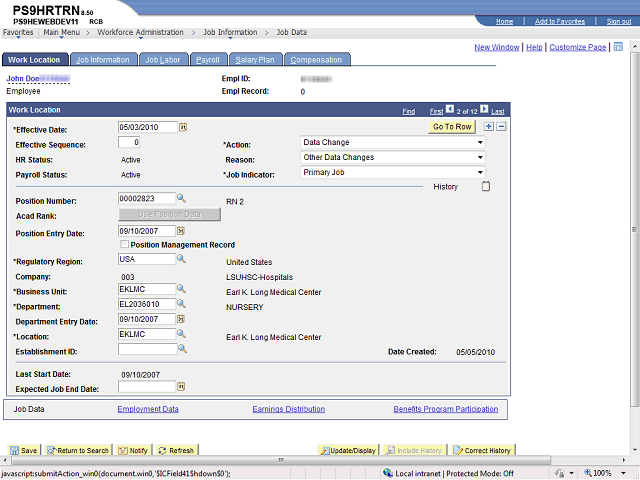This screenshot has height=480, width=640.
Task: Open Regulatory Region lookup magnifier
Action: pos(181,259)
